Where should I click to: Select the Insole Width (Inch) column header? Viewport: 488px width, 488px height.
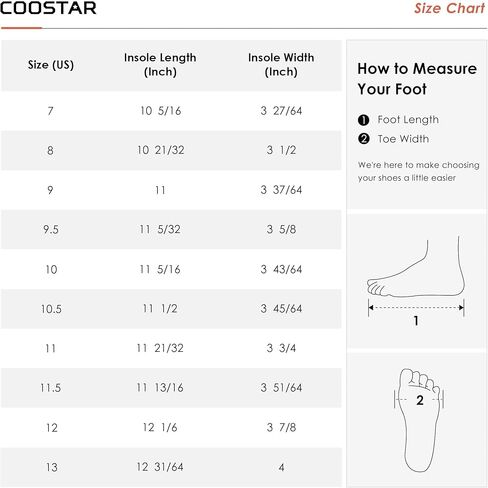click(x=281, y=65)
